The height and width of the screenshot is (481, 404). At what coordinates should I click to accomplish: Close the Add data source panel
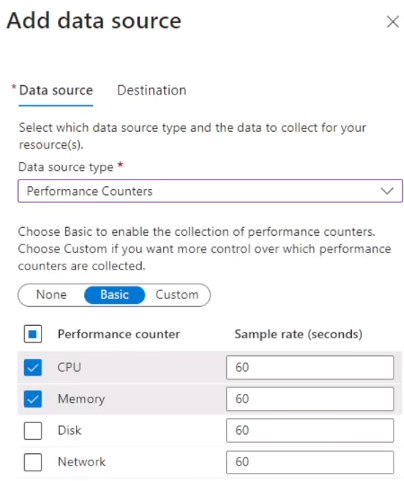[x=393, y=22]
